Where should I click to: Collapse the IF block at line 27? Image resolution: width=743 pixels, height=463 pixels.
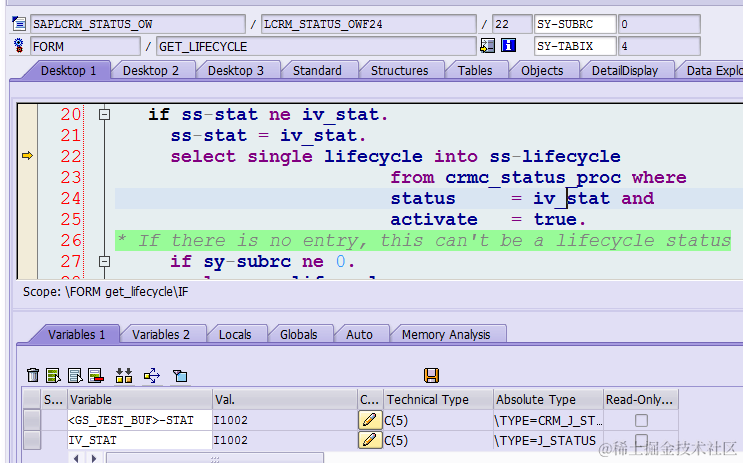click(104, 261)
